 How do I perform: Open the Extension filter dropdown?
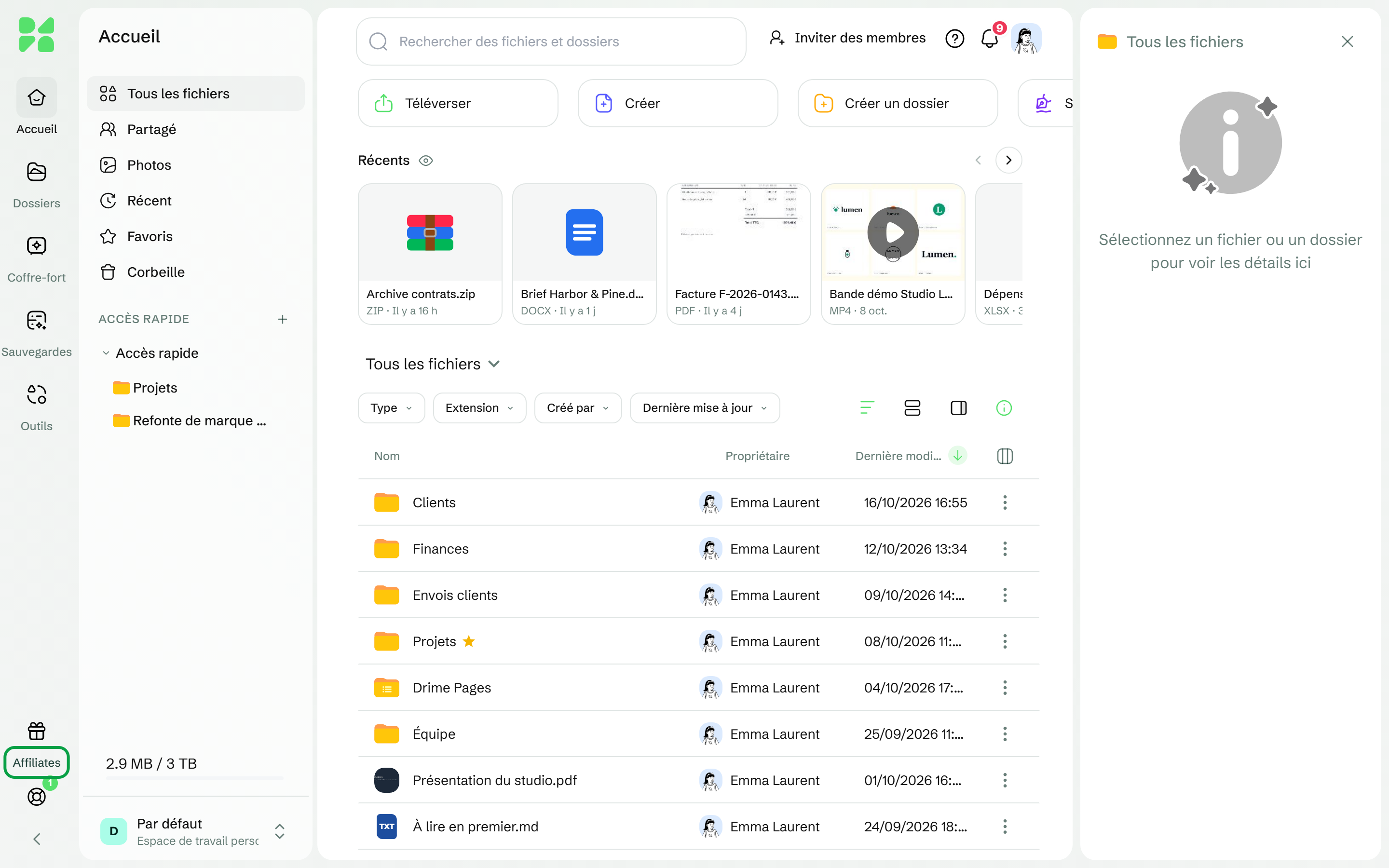479,408
